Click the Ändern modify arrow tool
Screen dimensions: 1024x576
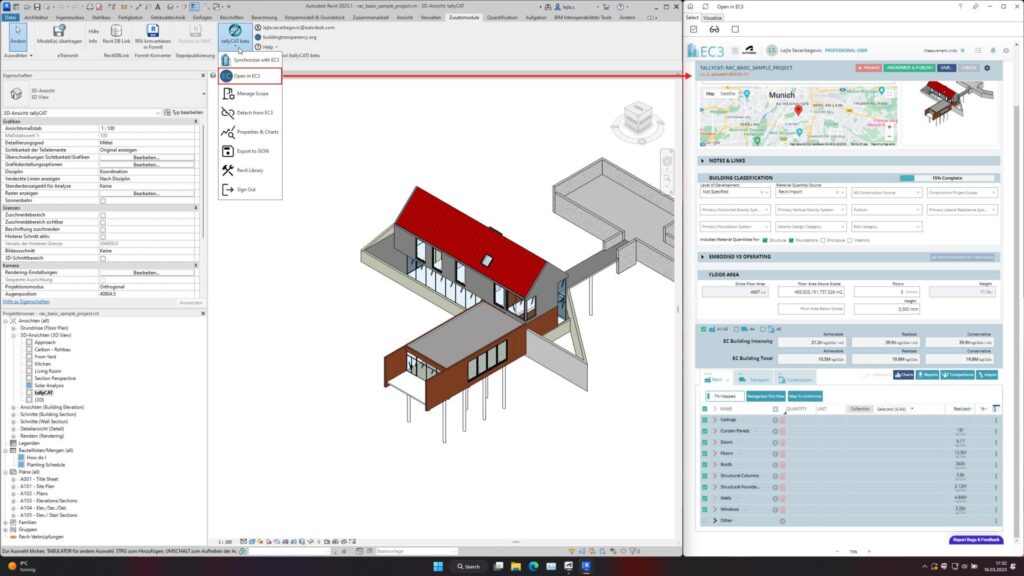pyautogui.click(x=18, y=35)
